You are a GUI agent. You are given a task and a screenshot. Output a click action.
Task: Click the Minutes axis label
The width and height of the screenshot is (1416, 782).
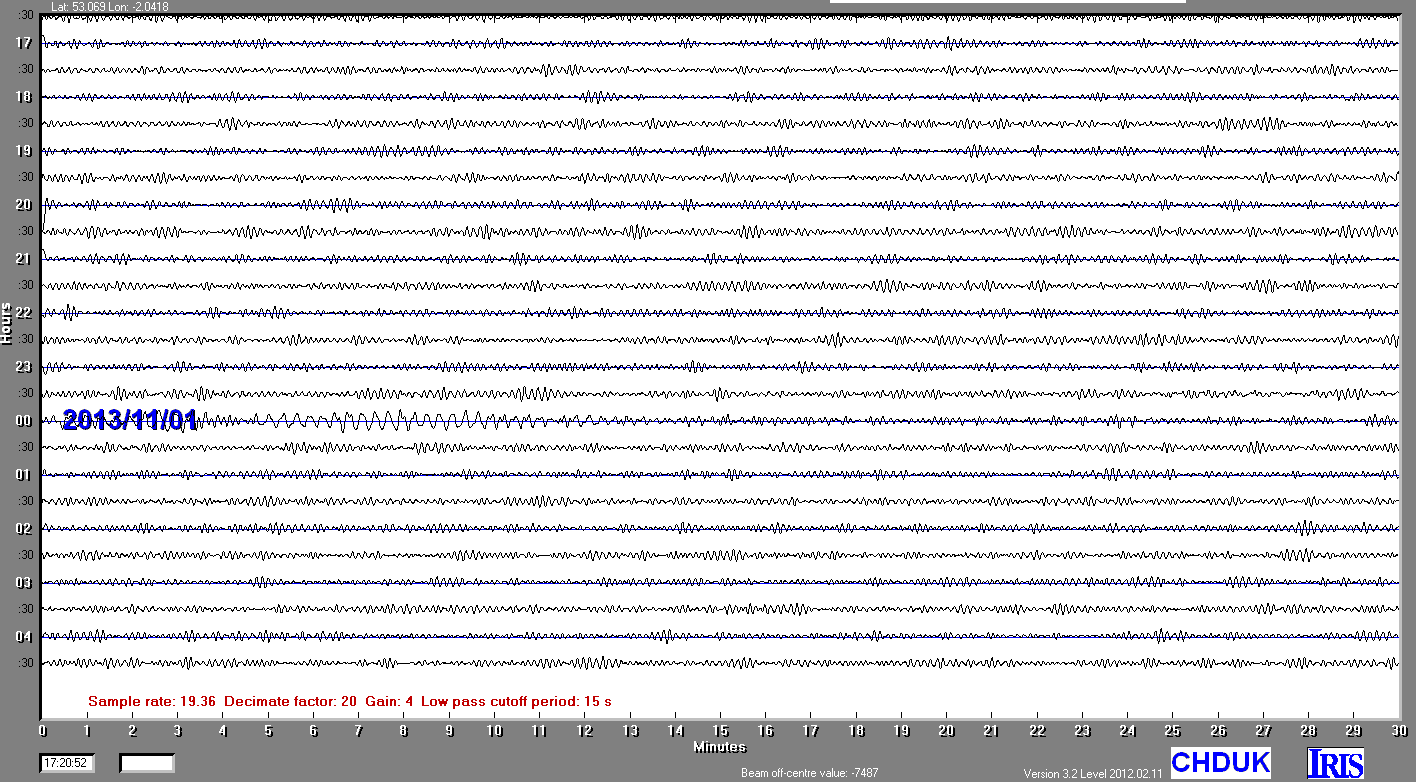pos(720,747)
